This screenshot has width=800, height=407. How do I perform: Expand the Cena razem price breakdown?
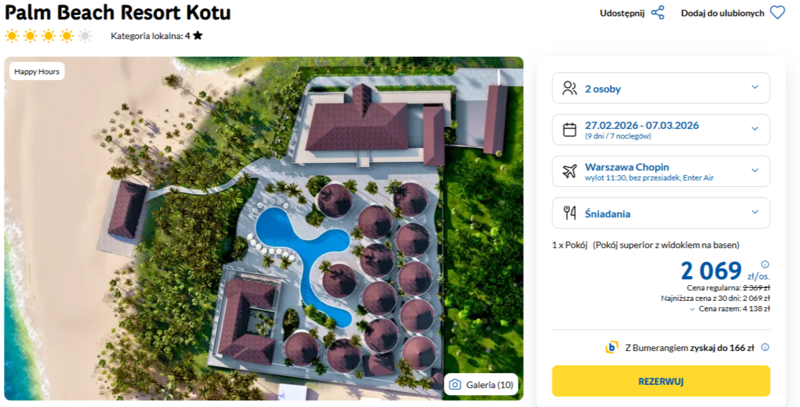coord(694,310)
